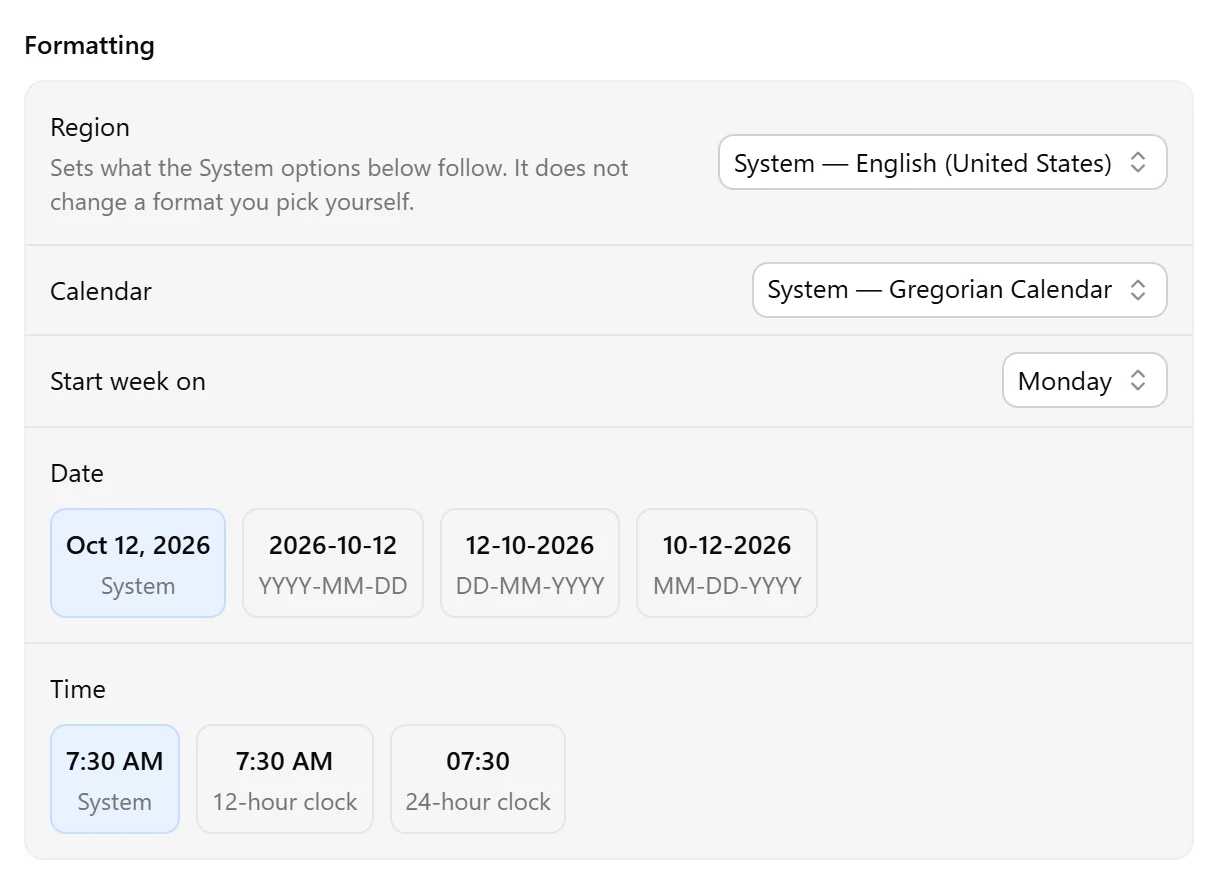Image resolution: width=1218 pixels, height=884 pixels.
Task: Click the Start week on label
Action: [128, 381]
